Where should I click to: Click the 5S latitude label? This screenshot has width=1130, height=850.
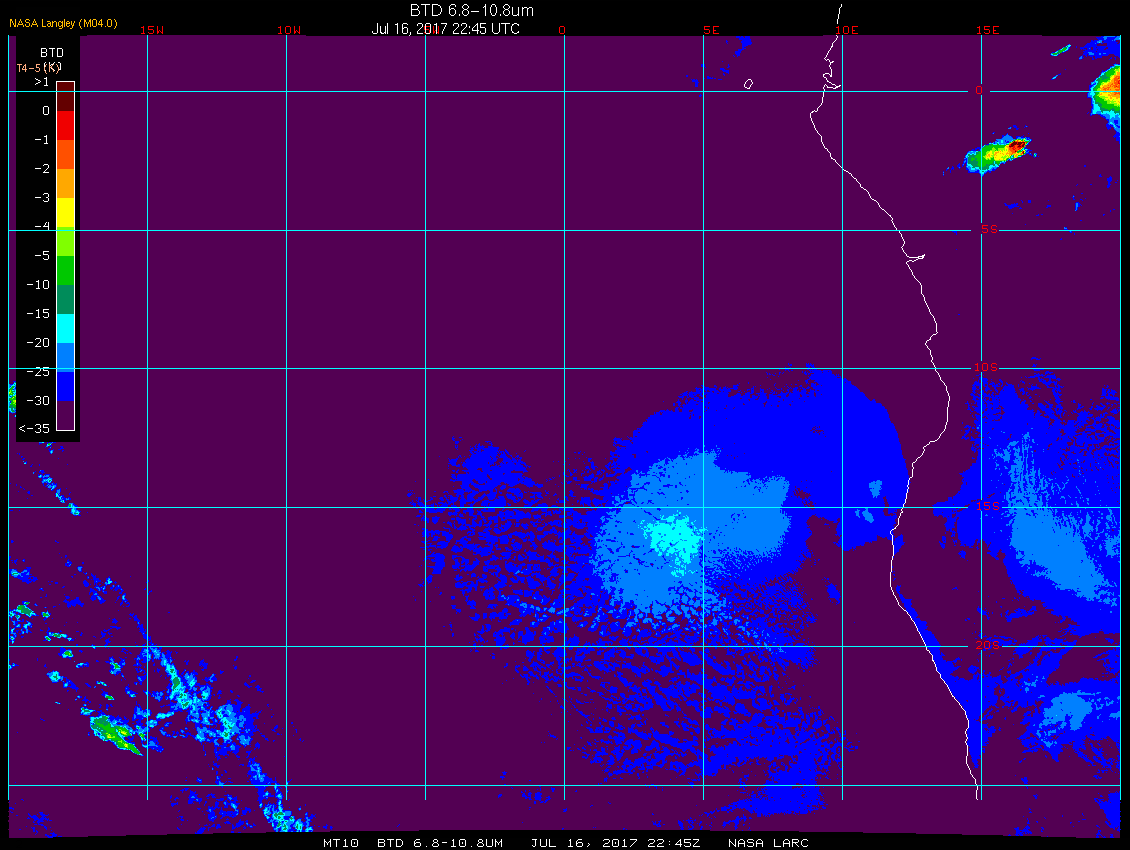(x=989, y=229)
